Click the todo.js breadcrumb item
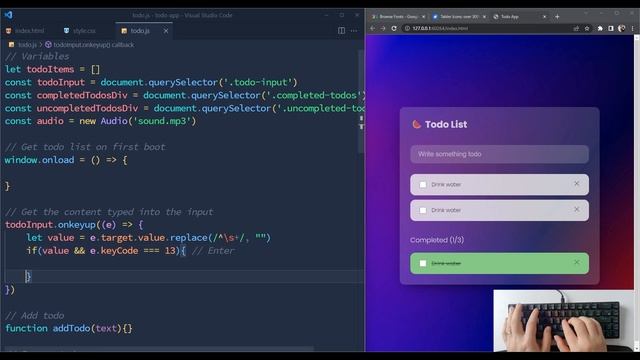The image size is (640, 360). coord(24,44)
